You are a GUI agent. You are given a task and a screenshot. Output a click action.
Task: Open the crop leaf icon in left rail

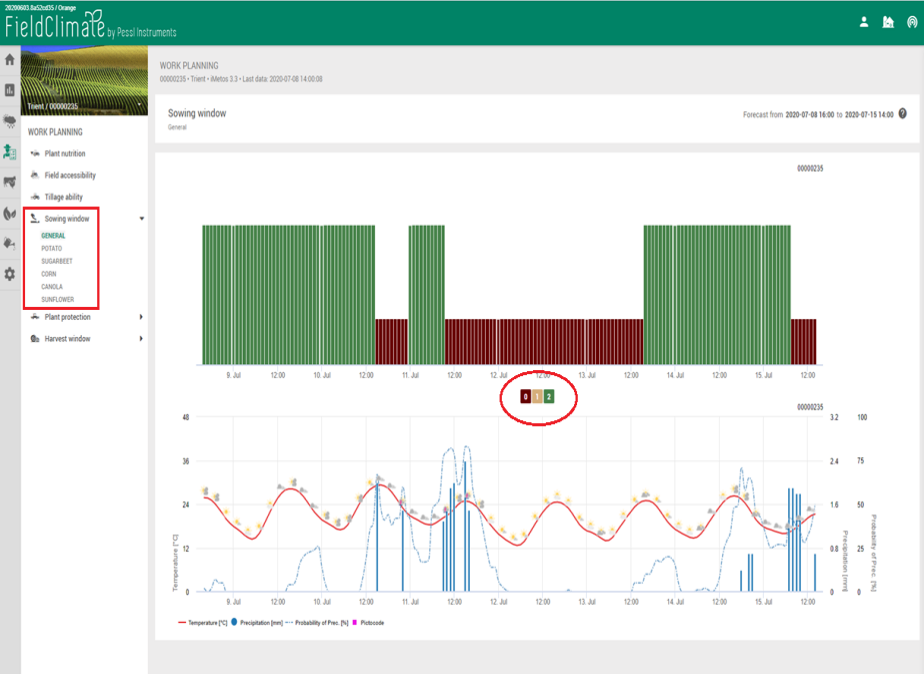coord(10,213)
